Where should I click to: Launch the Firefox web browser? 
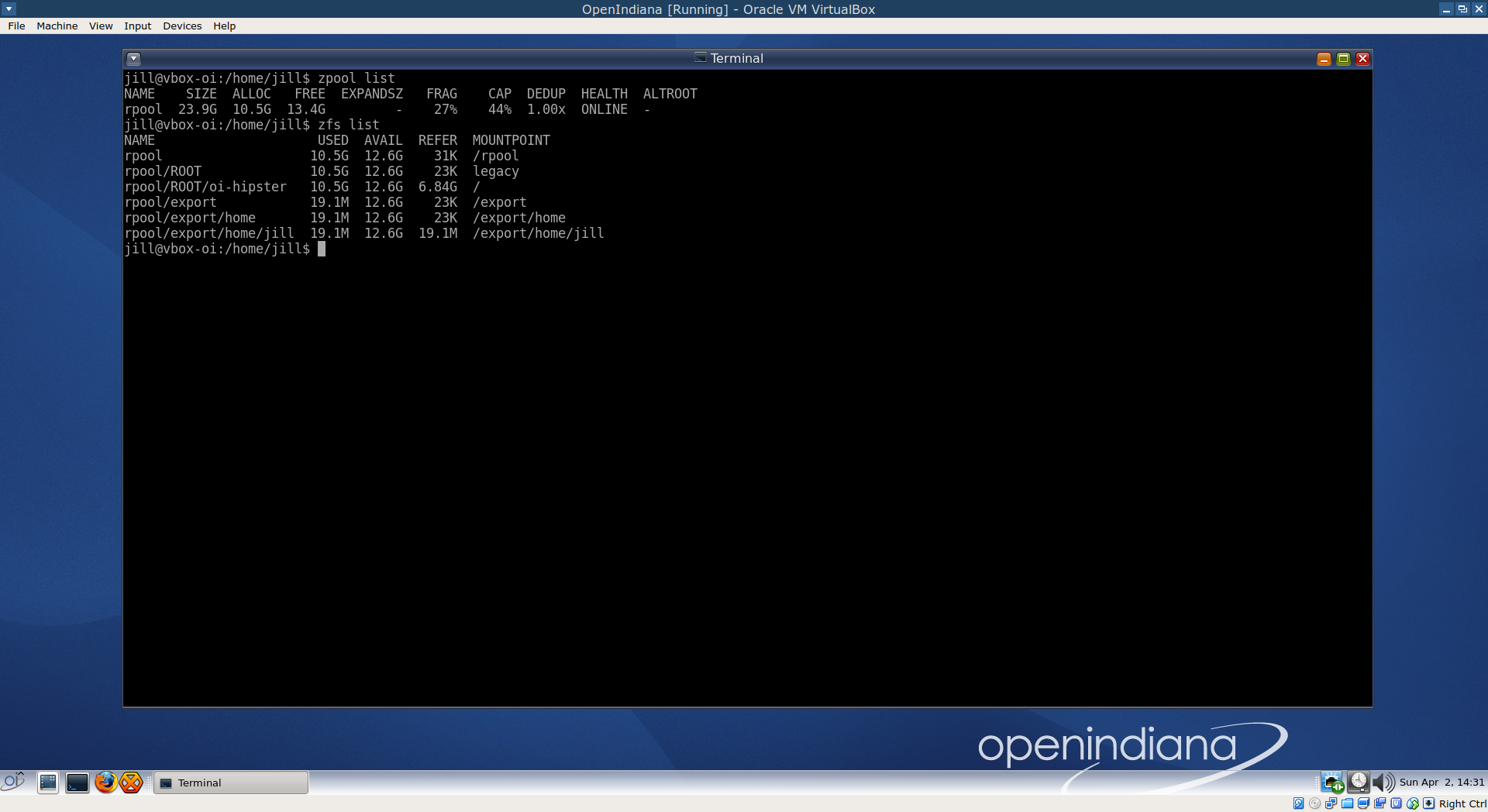(x=105, y=783)
